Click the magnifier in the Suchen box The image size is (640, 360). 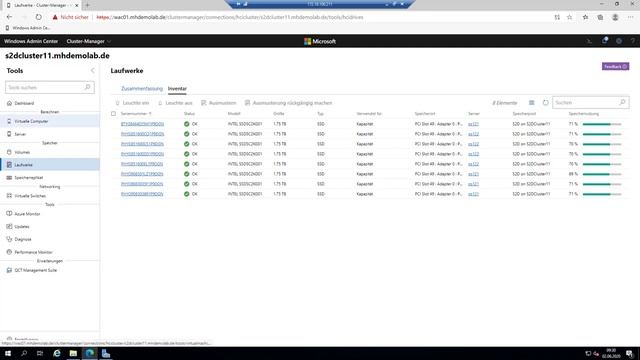pyautogui.click(x=622, y=102)
